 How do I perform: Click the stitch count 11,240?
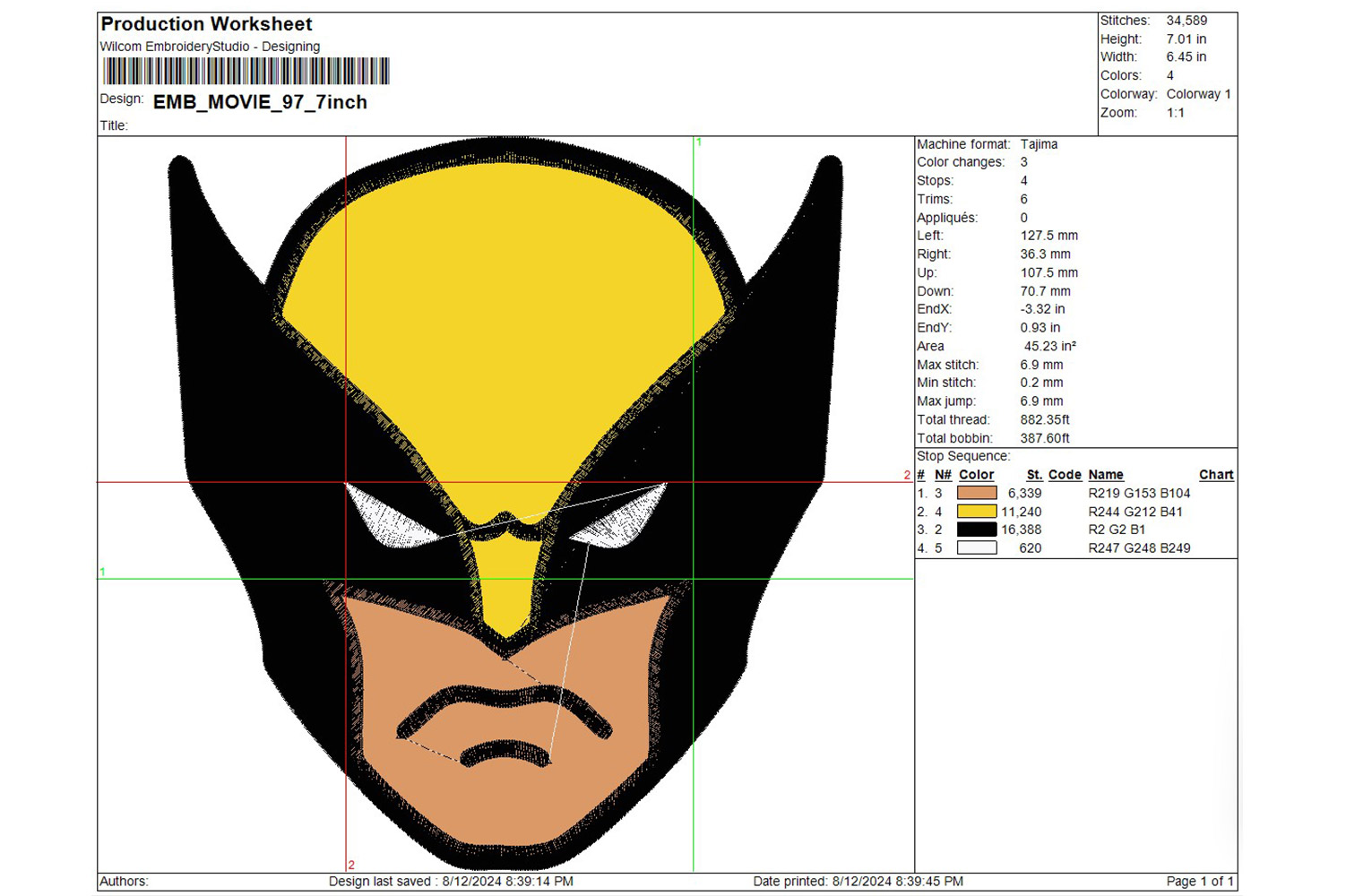[1022, 512]
